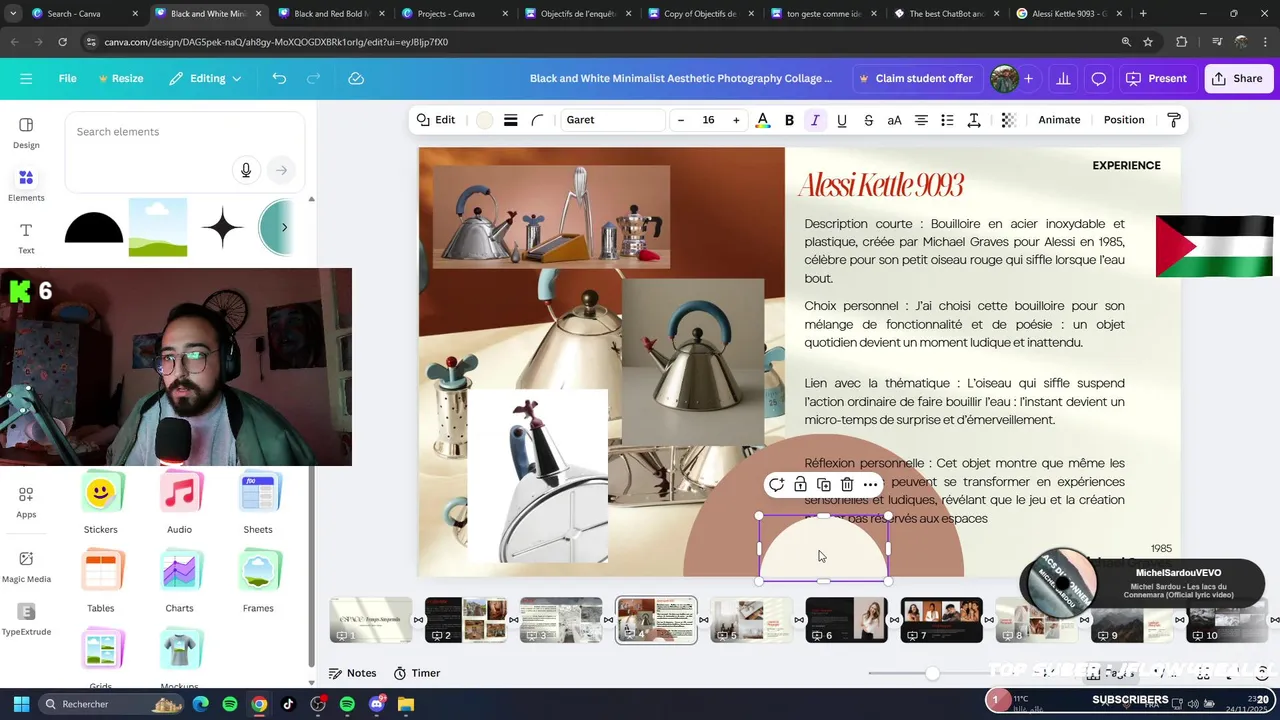This screenshot has height=720, width=1280.
Task: Click the Share button
Action: pos(1239,78)
